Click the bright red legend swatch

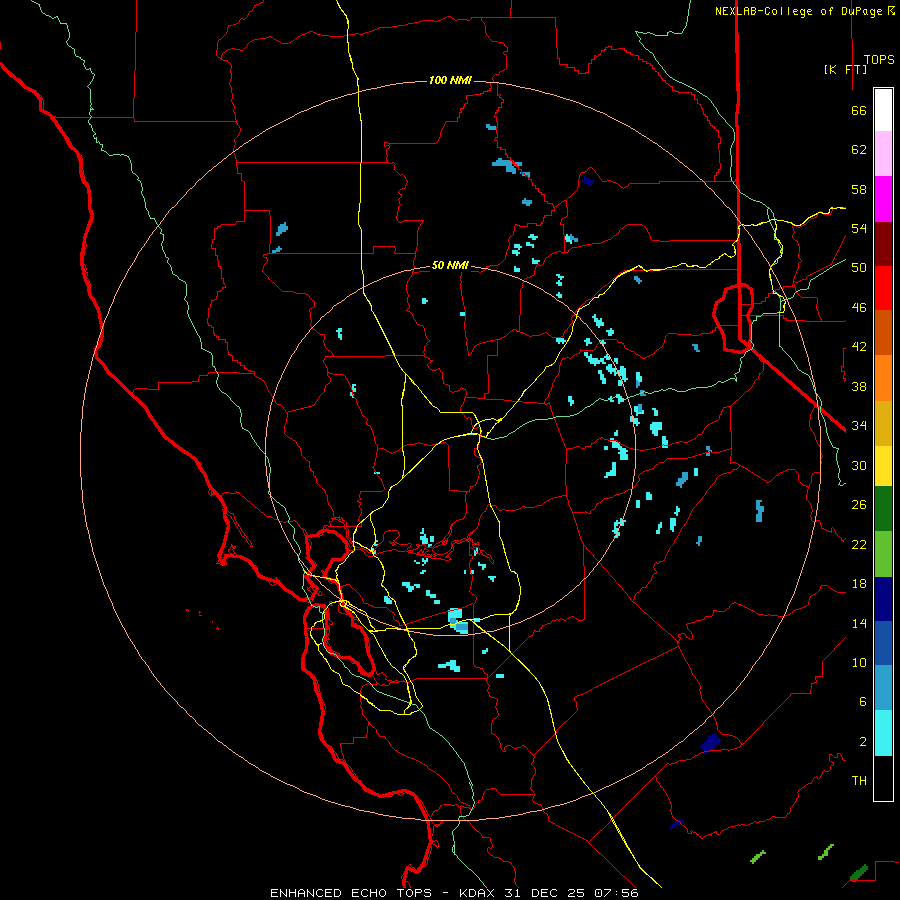[x=883, y=288]
